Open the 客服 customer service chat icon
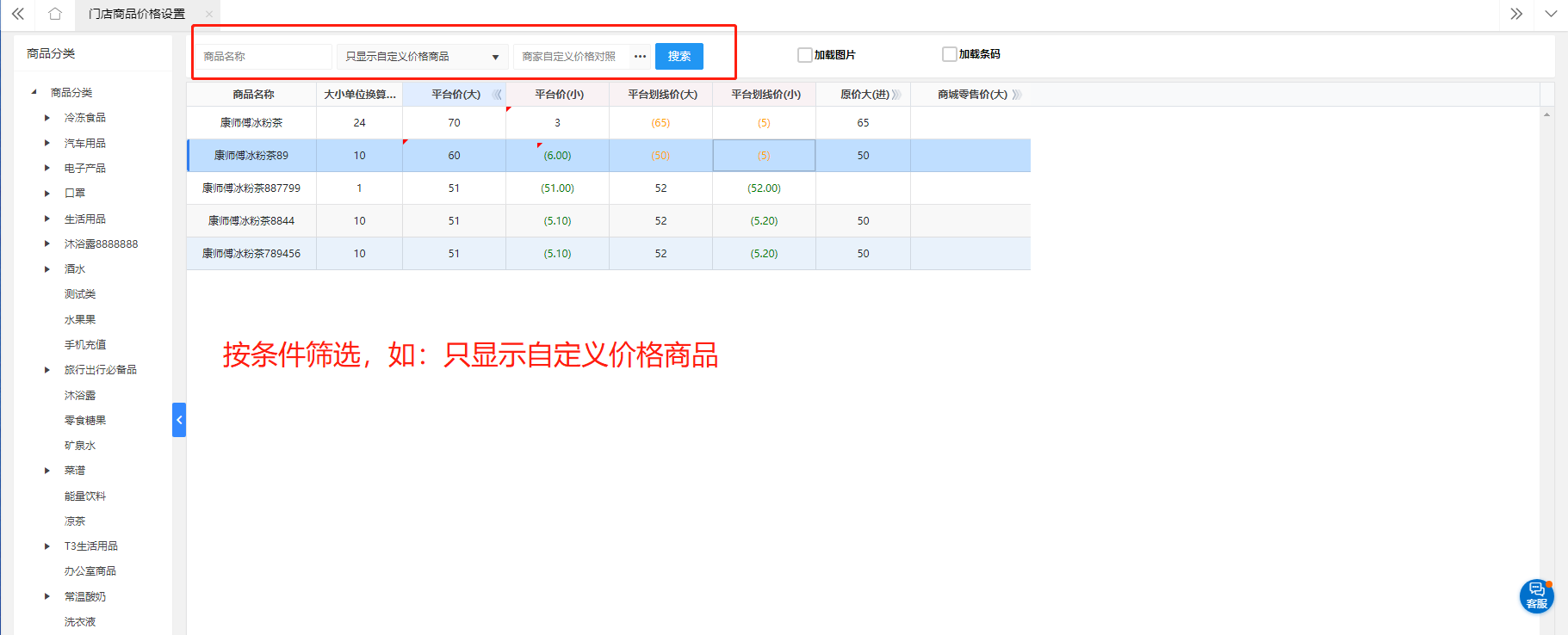Viewport: 1568px width, 635px height. click(x=1536, y=595)
